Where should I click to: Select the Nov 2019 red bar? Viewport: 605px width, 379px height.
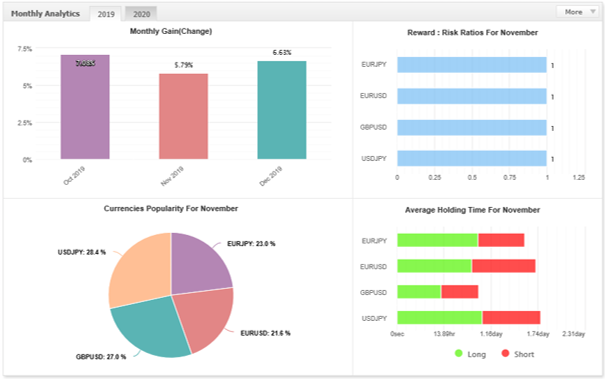(x=183, y=116)
